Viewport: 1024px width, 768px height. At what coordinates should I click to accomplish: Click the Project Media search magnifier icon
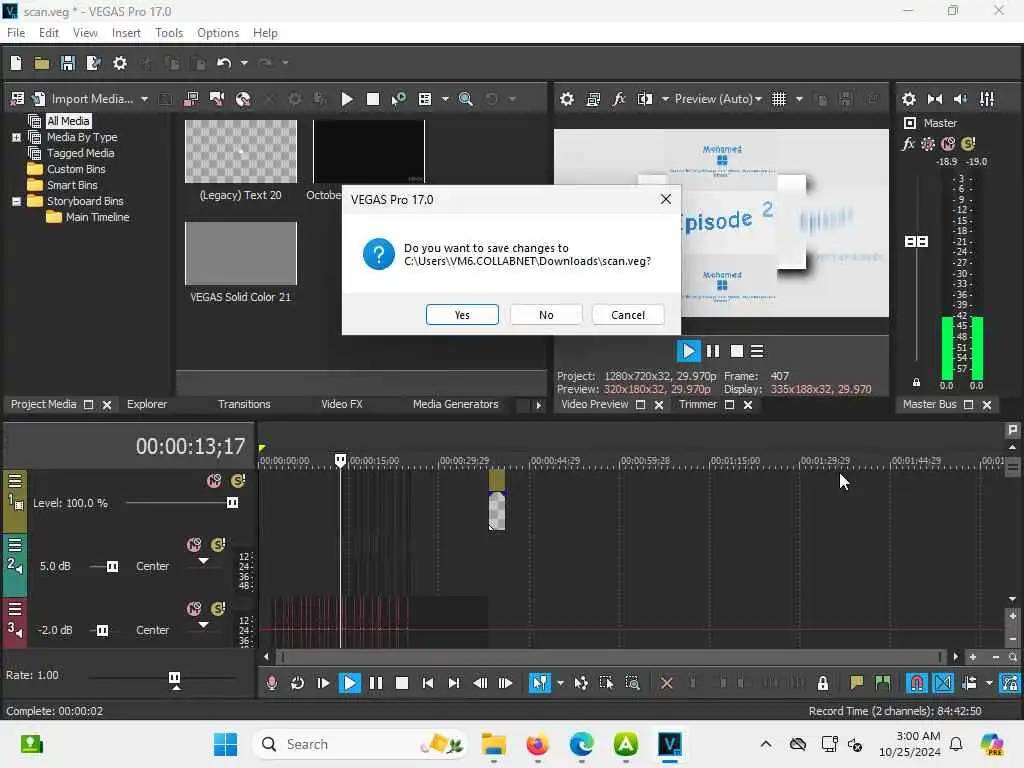(466, 99)
